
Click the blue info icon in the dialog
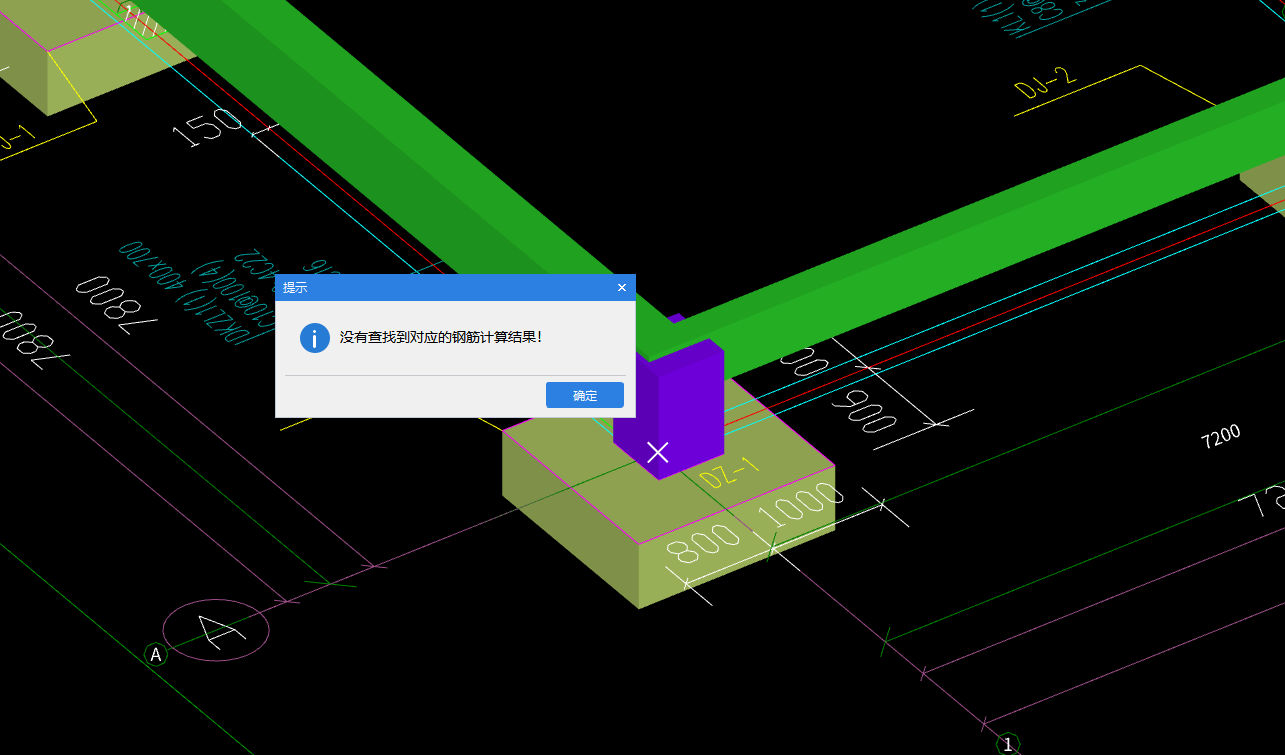(315, 338)
